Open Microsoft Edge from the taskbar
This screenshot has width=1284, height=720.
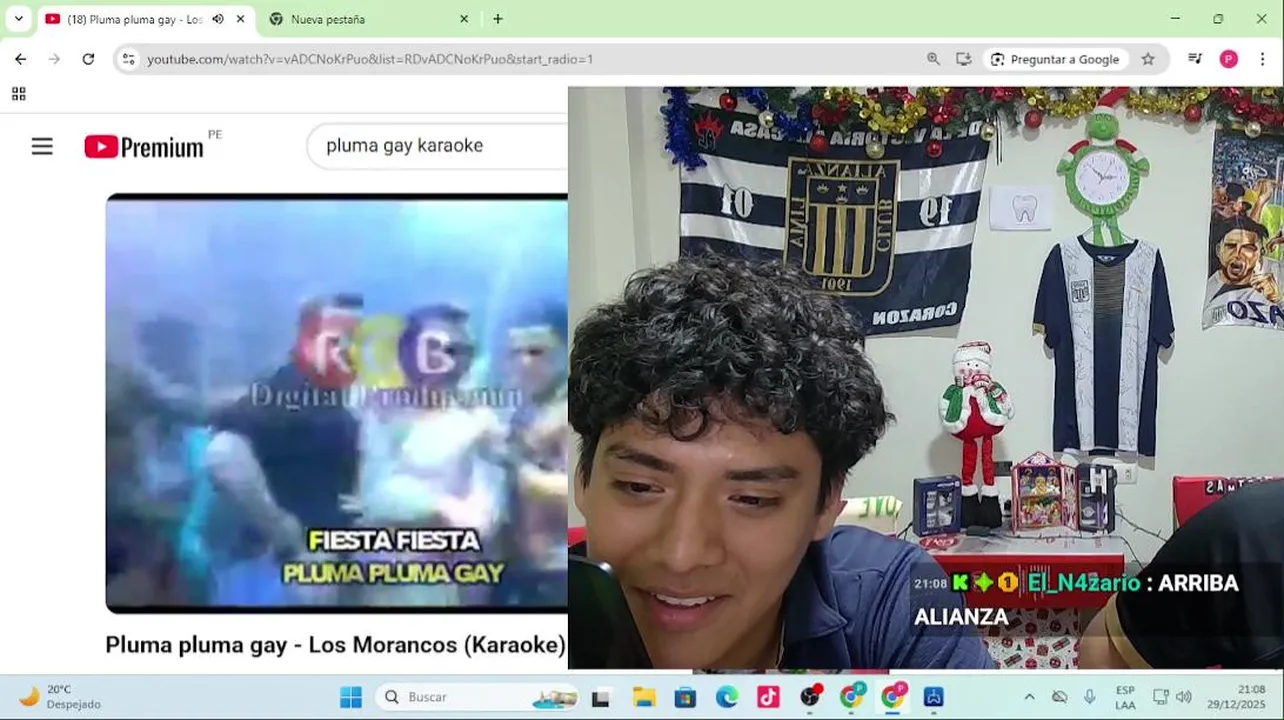(x=727, y=698)
